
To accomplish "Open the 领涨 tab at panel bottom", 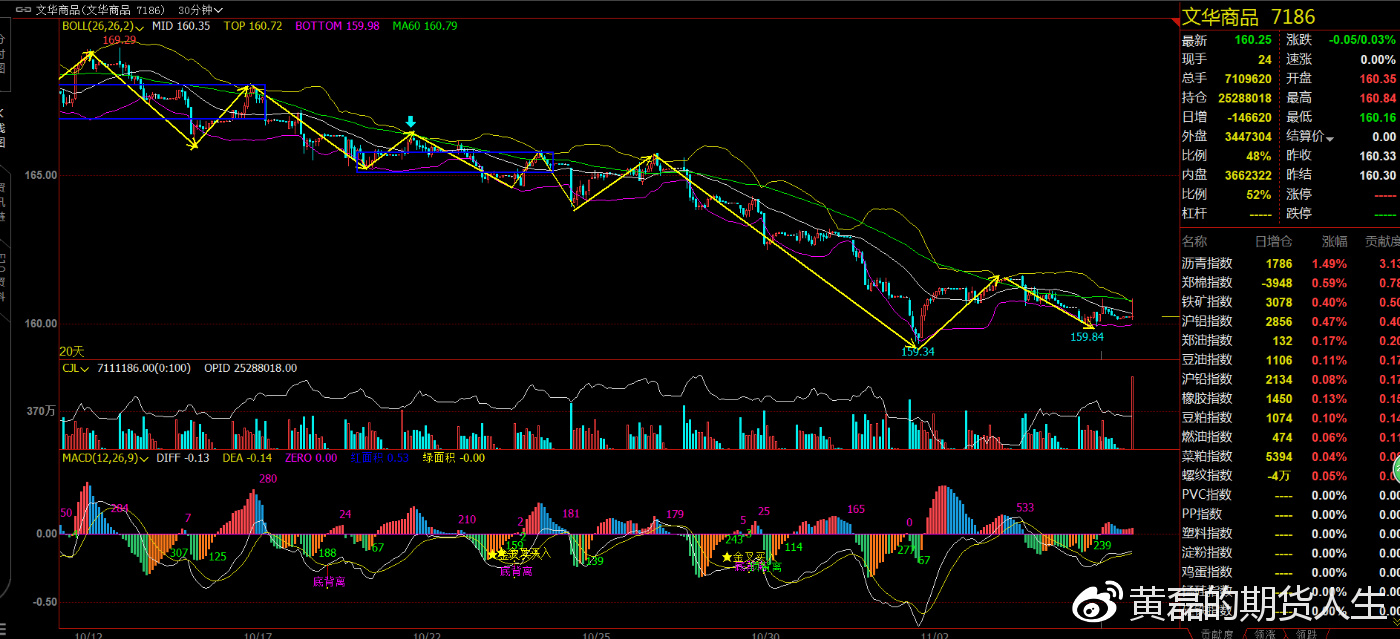I will click(x=1264, y=633).
